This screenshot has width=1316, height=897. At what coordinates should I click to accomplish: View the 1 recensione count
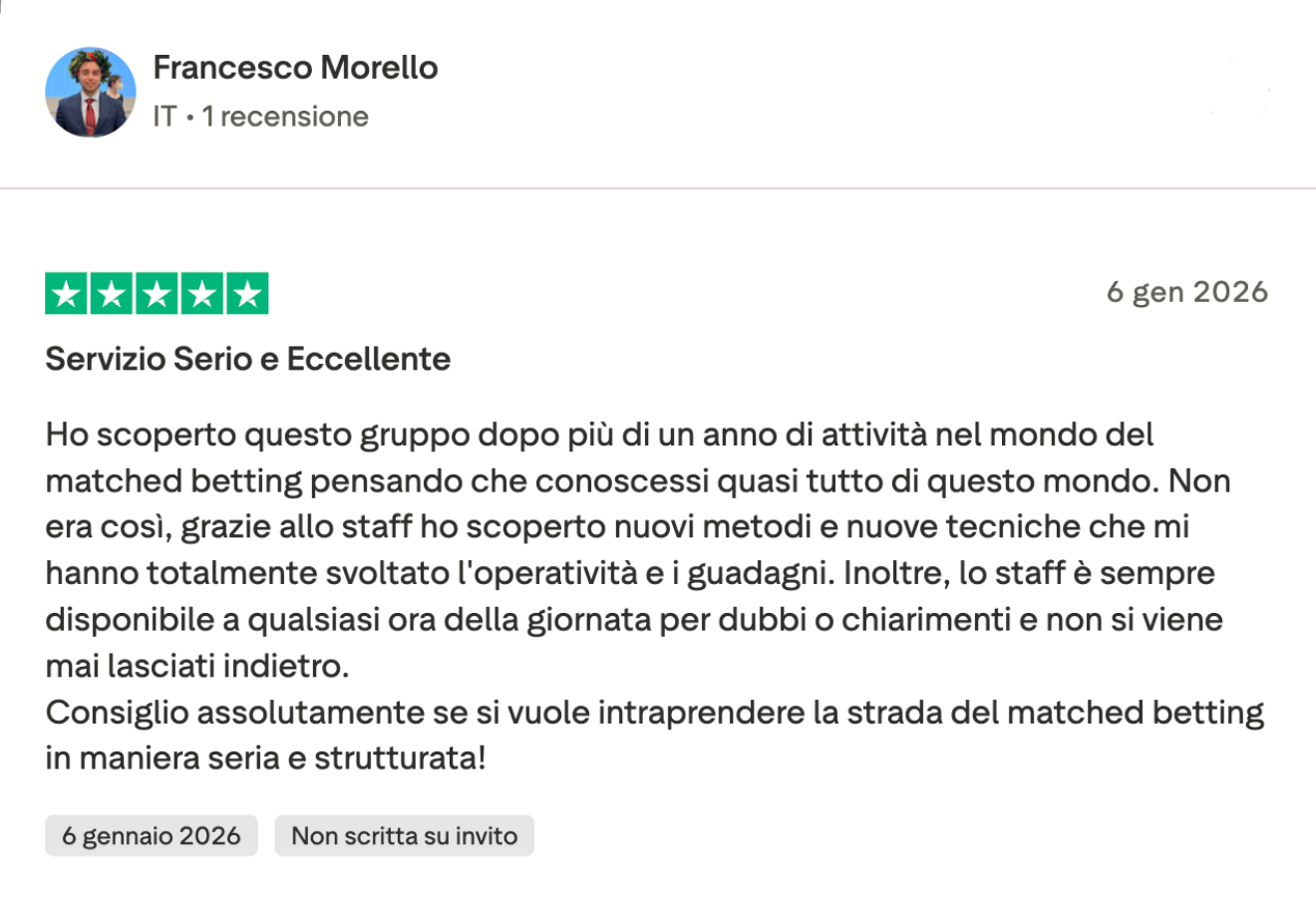click(x=285, y=117)
